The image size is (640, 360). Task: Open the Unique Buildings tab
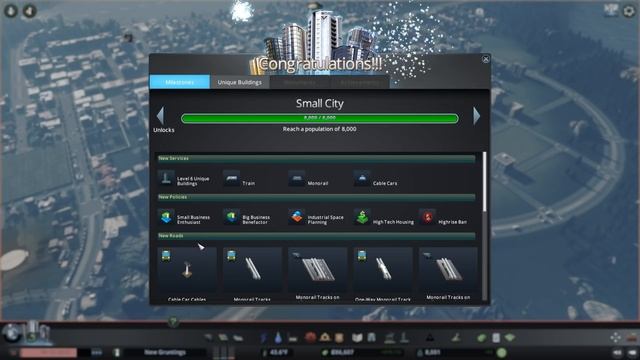[240, 82]
